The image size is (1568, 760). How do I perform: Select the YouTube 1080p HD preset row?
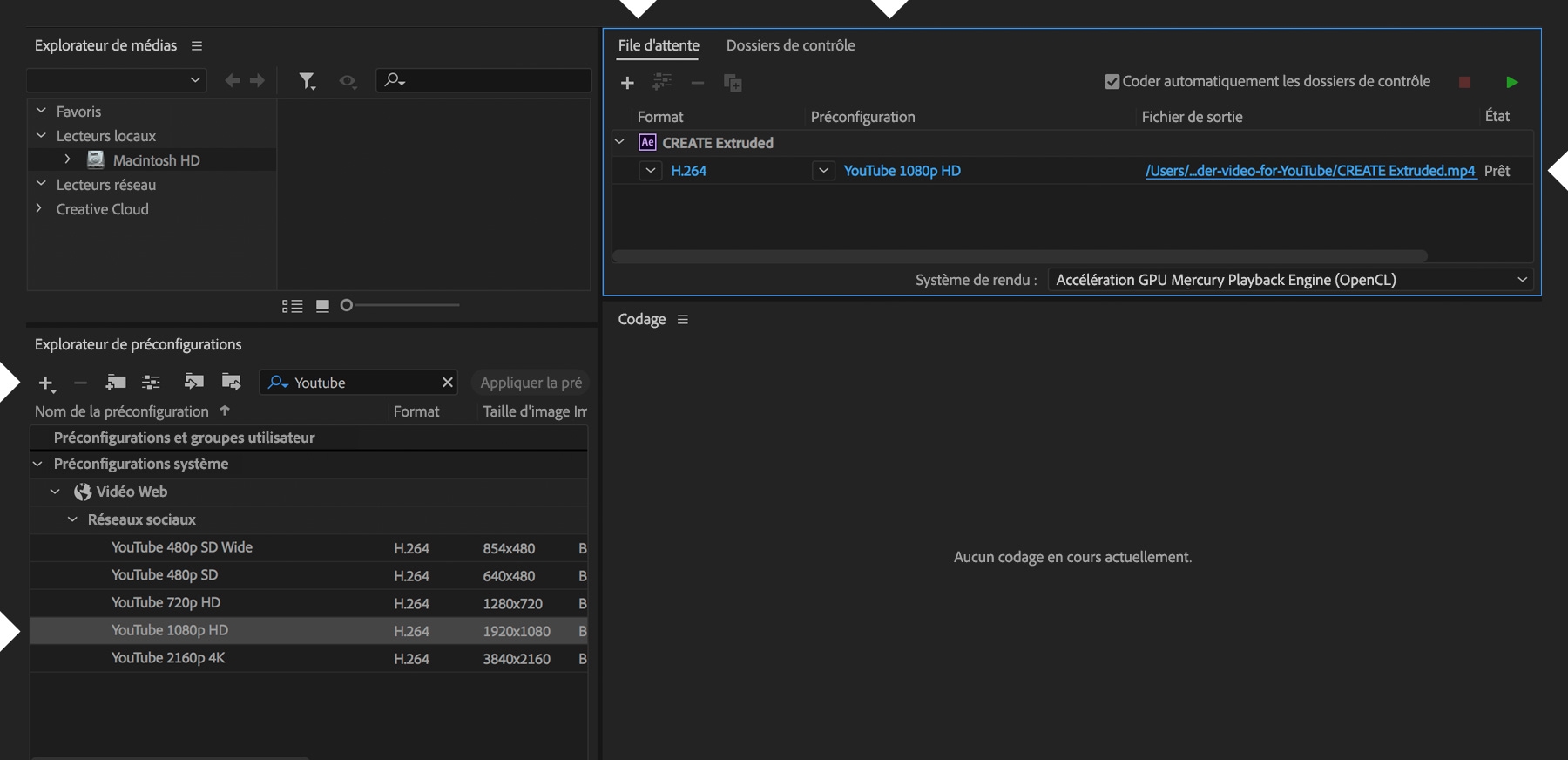pyautogui.click(x=309, y=630)
